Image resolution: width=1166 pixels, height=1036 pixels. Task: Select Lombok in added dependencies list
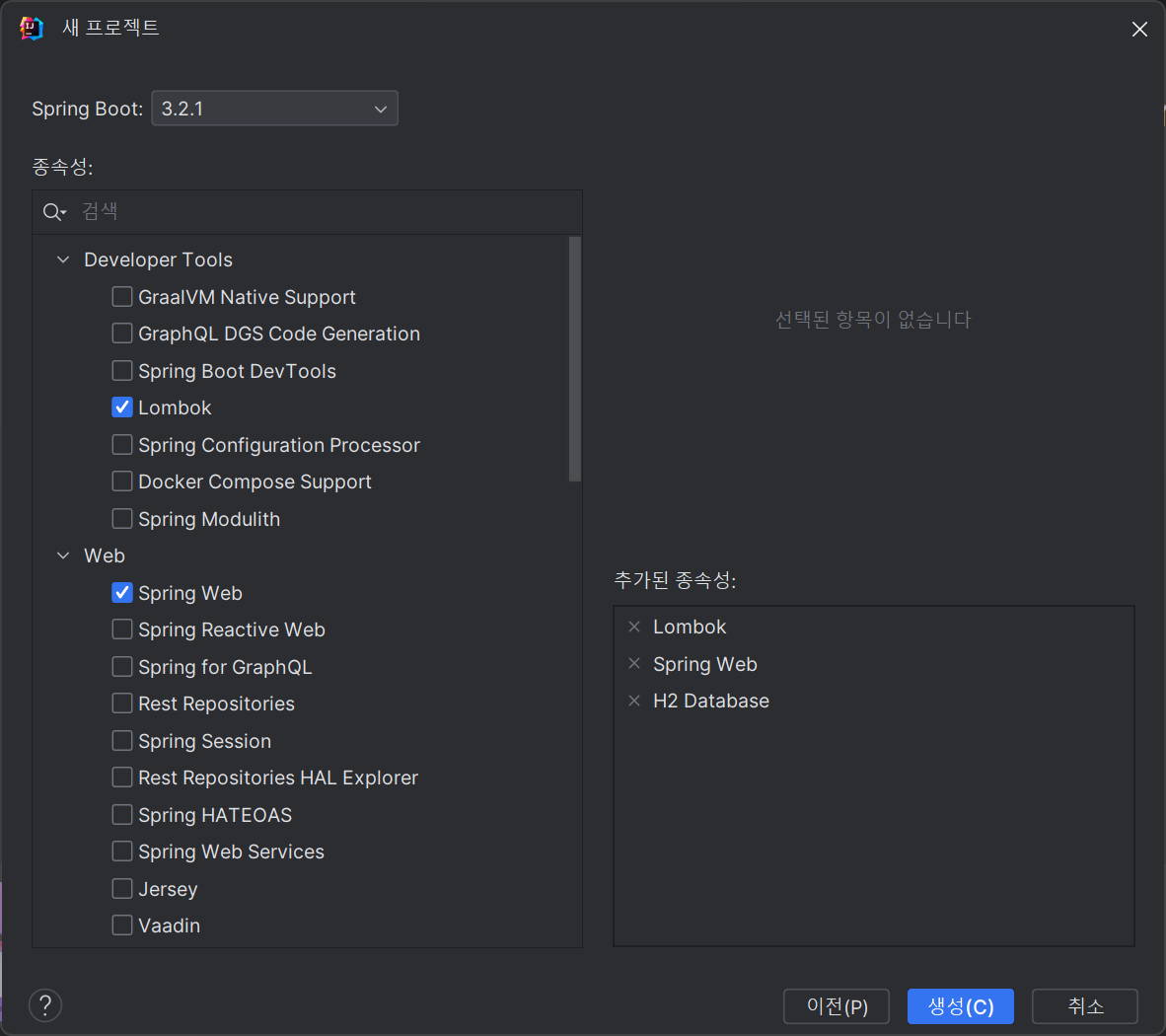pyautogui.click(x=690, y=627)
